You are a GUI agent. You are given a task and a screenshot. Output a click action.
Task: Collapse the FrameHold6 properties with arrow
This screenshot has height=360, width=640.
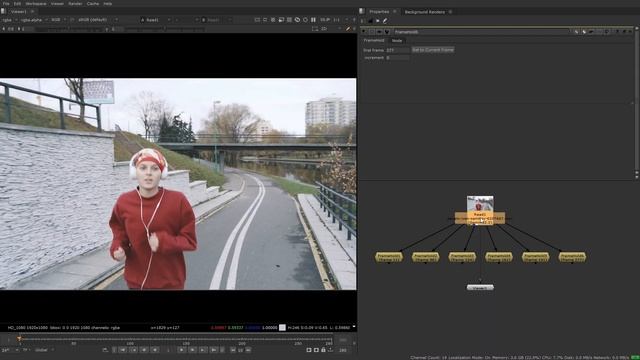[364, 32]
